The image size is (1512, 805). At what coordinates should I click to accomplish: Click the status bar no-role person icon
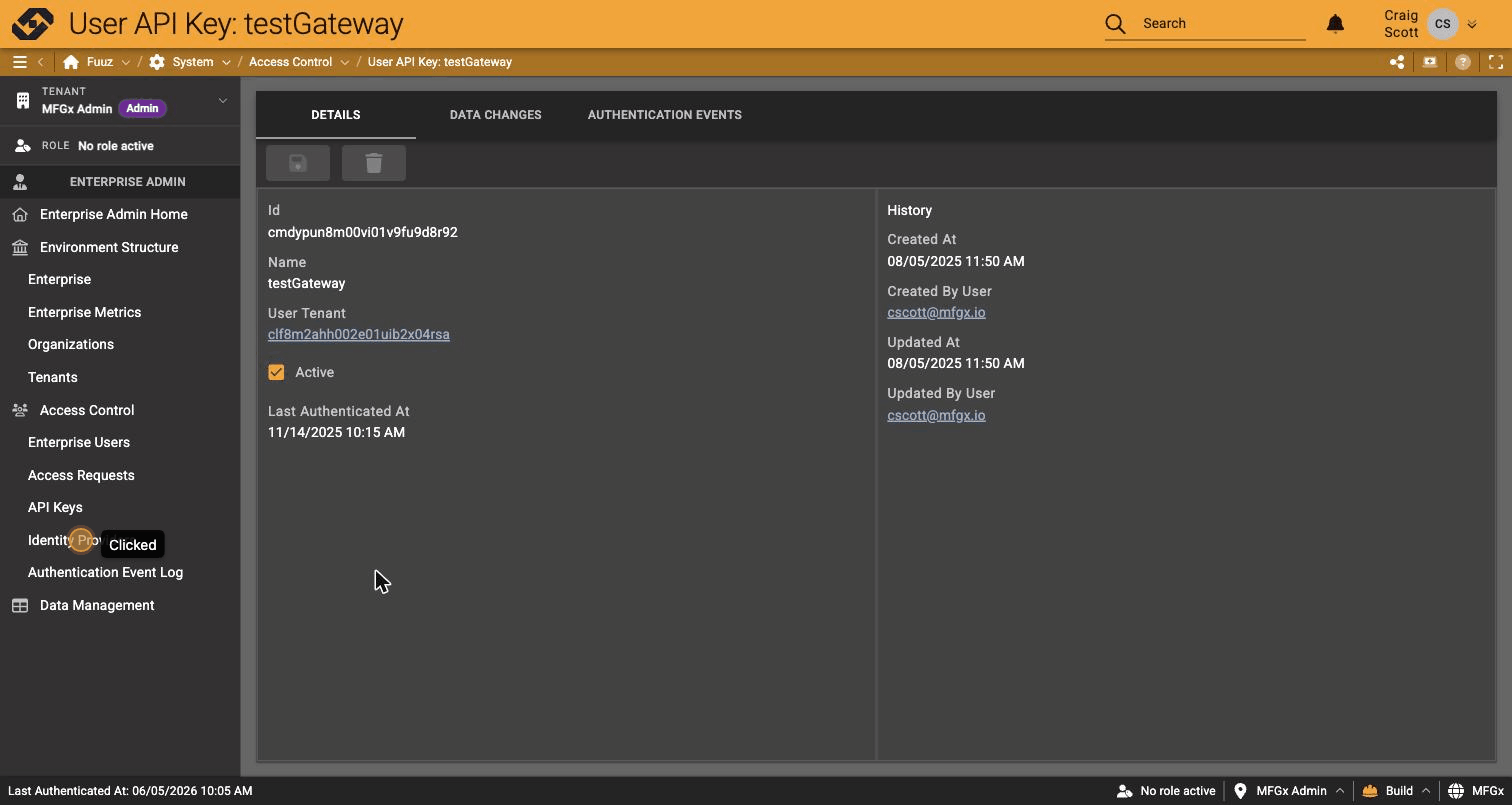1124,791
